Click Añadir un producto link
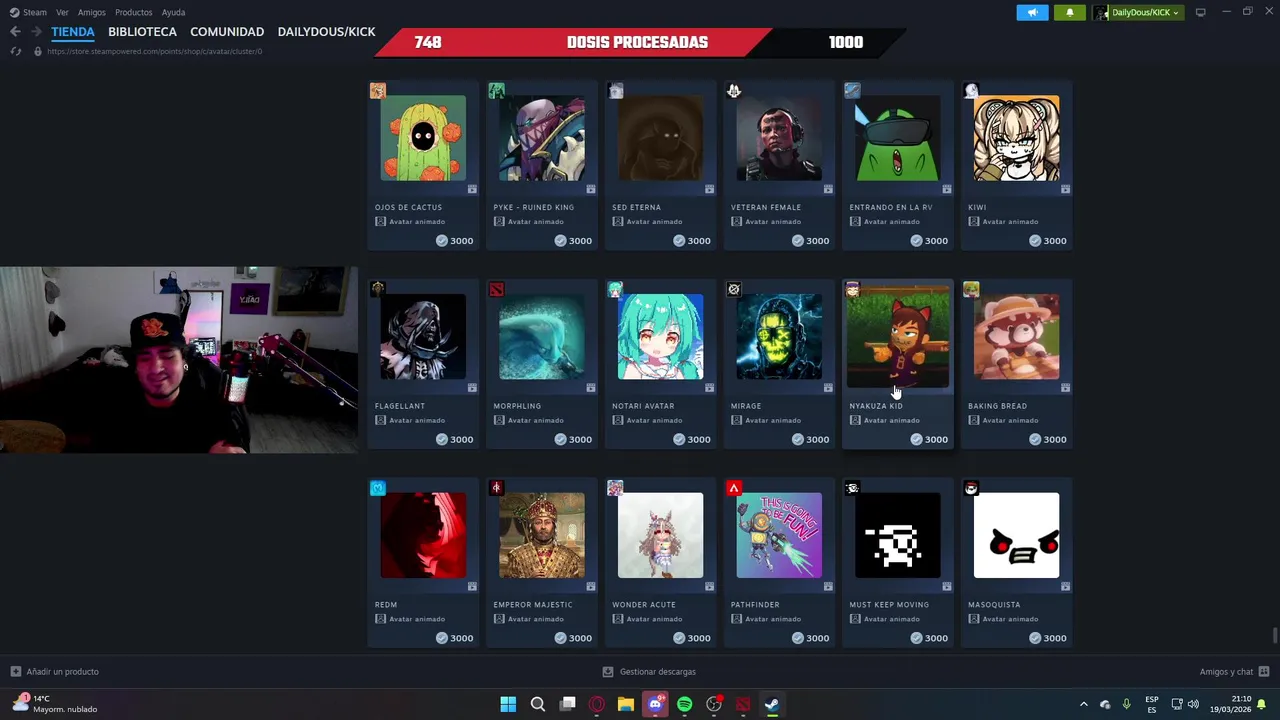The width and height of the screenshot is (1280, 720). pos(62,672)
